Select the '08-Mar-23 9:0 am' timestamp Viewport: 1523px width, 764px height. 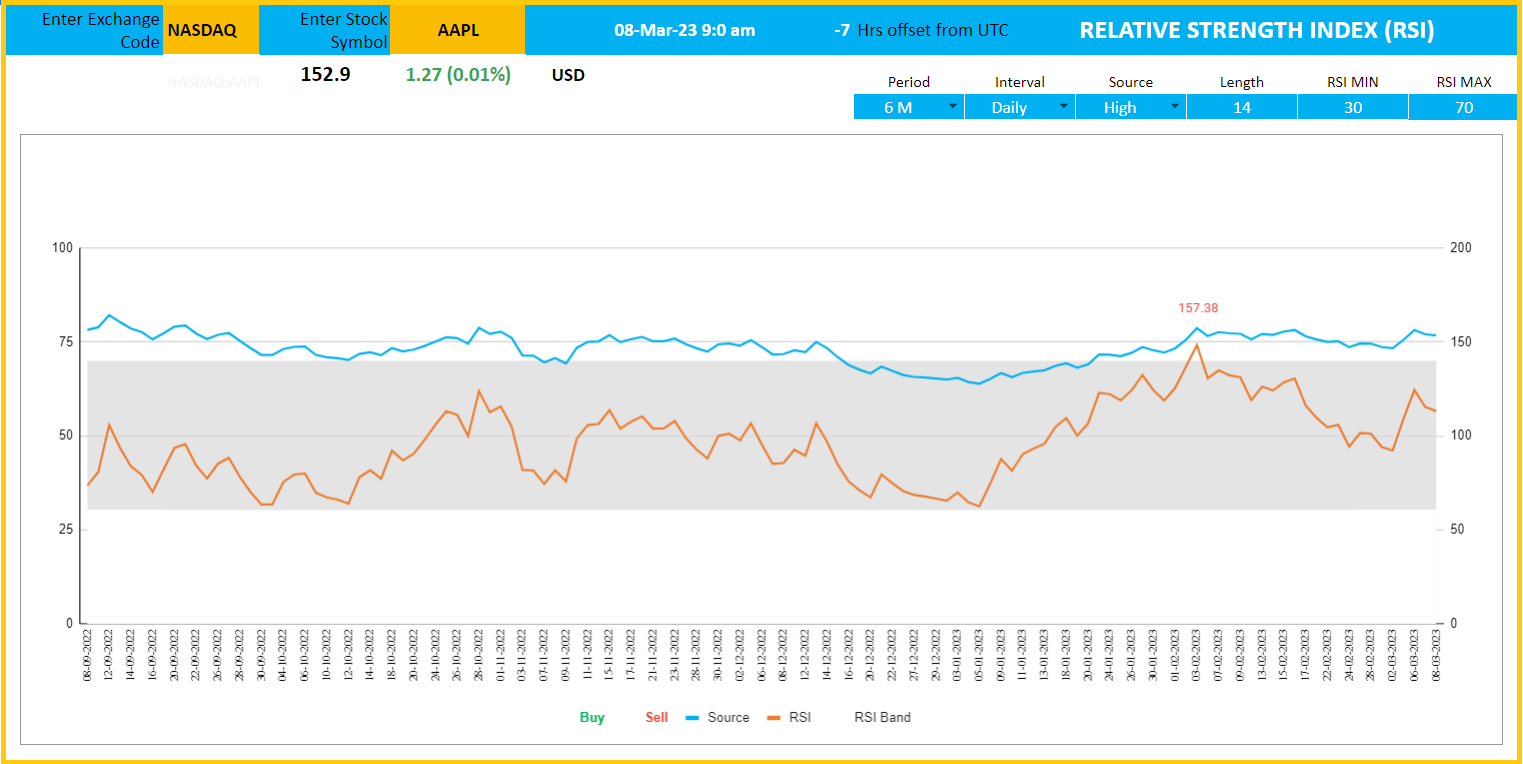(685, 30)
